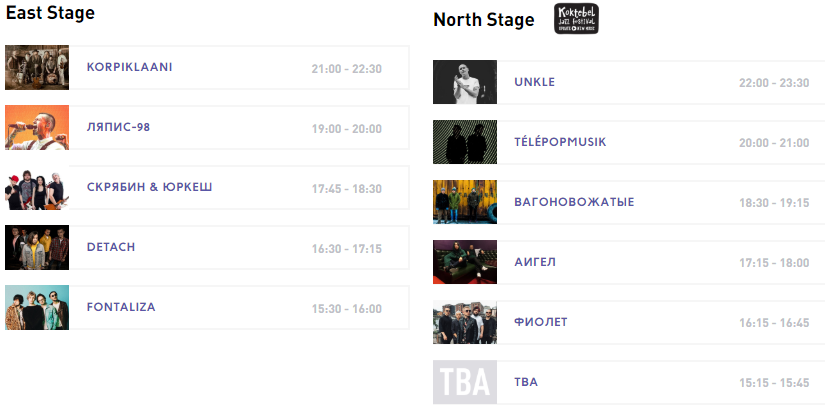Open the UNKLE artist thumbnail
Viewport: 825px width, 409px height.
click(465, 83)
